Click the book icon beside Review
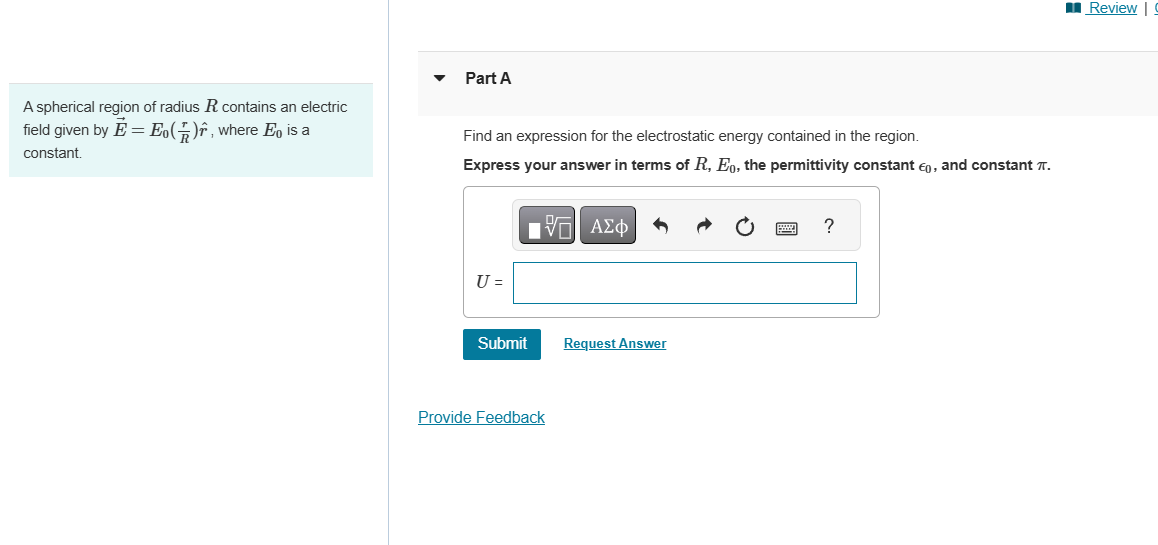 [x=1074, y=8]
